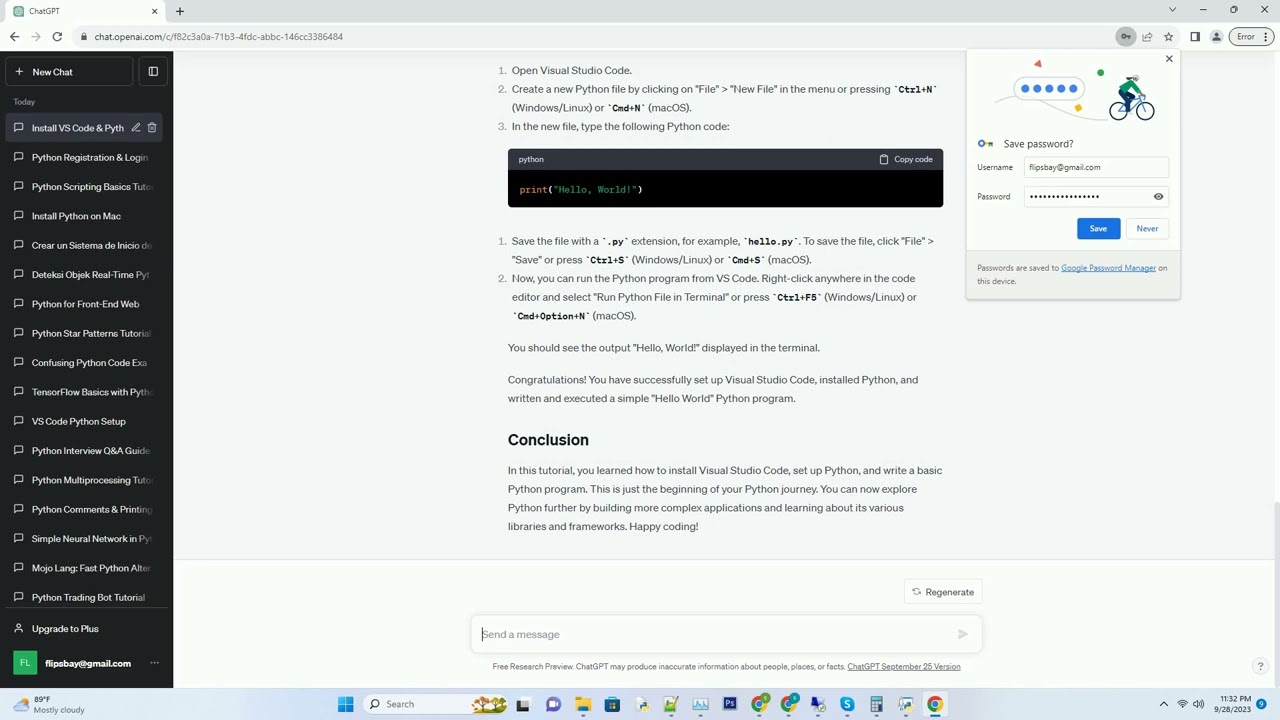
Task: Launch Photoshop from the taskbar
Action: tap(730, 704)
